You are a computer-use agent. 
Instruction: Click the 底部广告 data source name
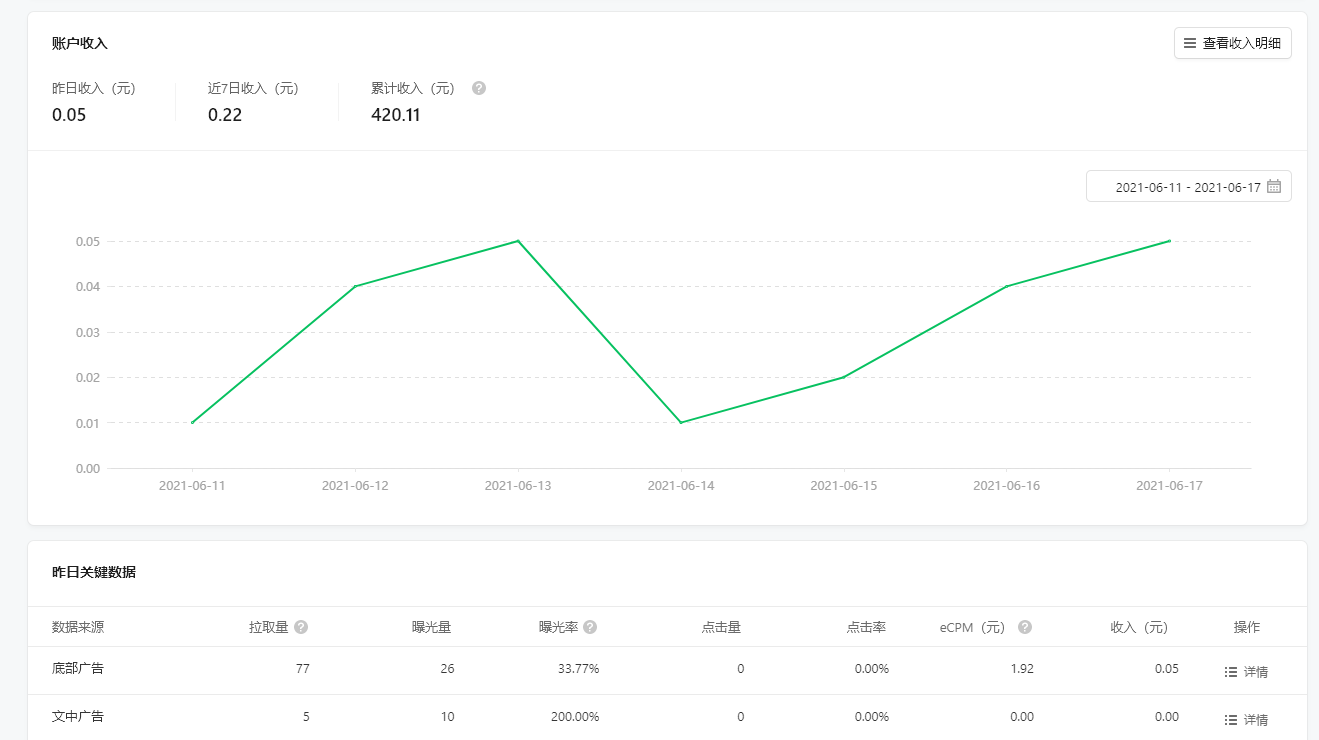[x=78, y=669]
